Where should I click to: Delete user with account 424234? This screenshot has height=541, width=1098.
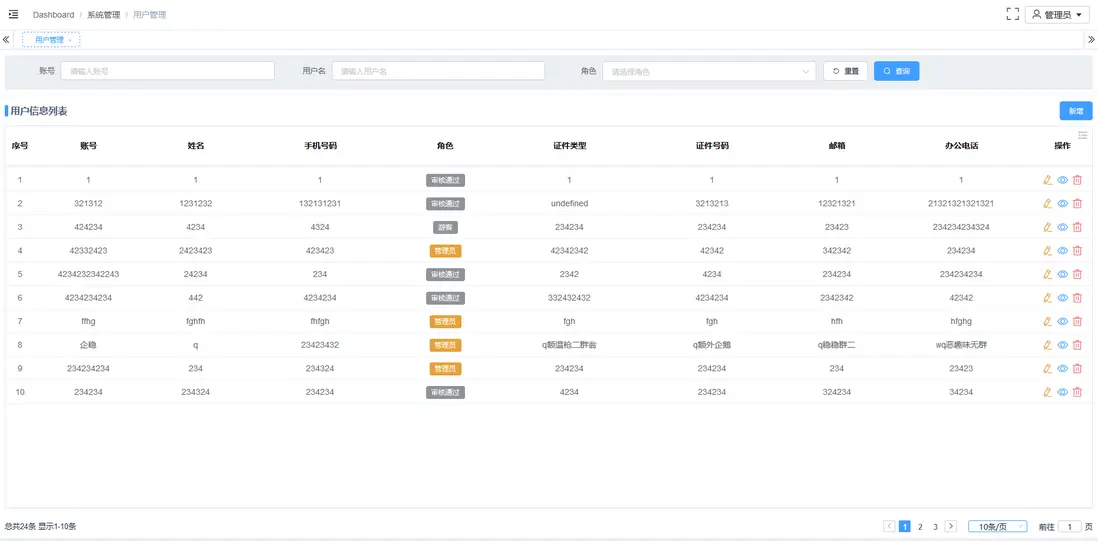click(1077, 227)
